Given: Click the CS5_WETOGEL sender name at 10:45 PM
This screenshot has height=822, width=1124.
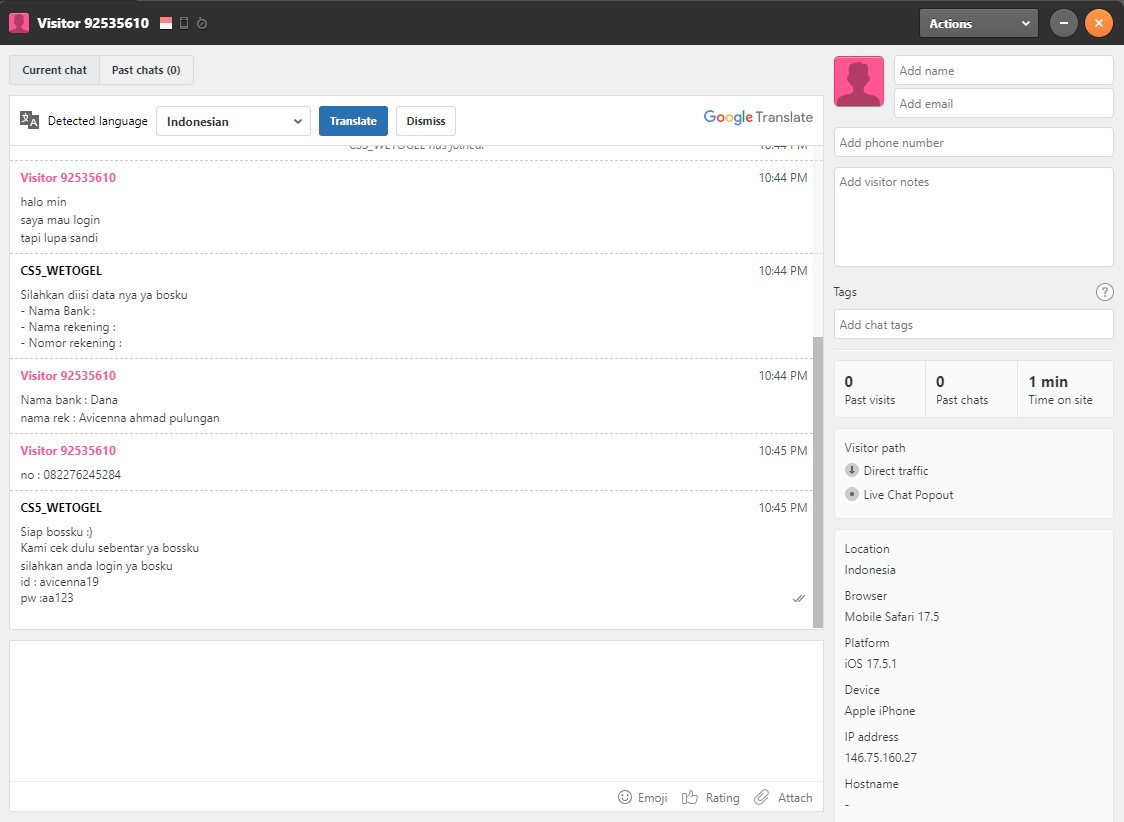Looking at the screenshot, I should [61, 507].
